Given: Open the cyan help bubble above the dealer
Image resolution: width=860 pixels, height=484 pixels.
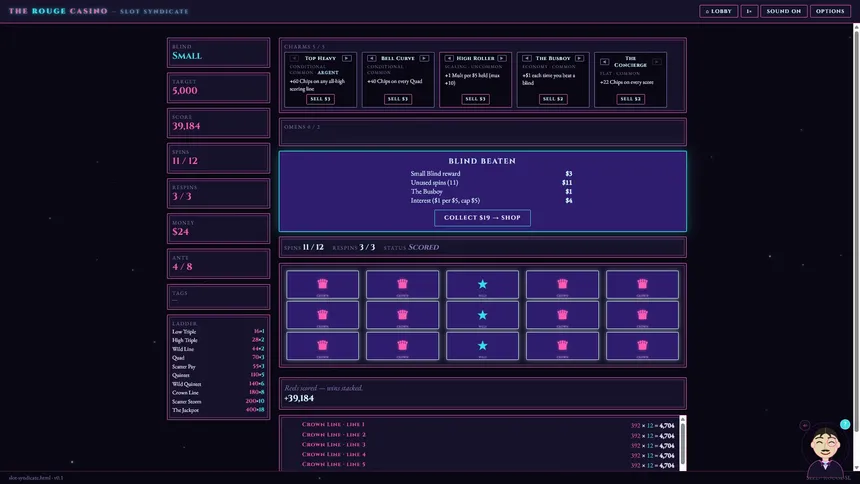Looking at the screenshot, I should tap(845, 424).
